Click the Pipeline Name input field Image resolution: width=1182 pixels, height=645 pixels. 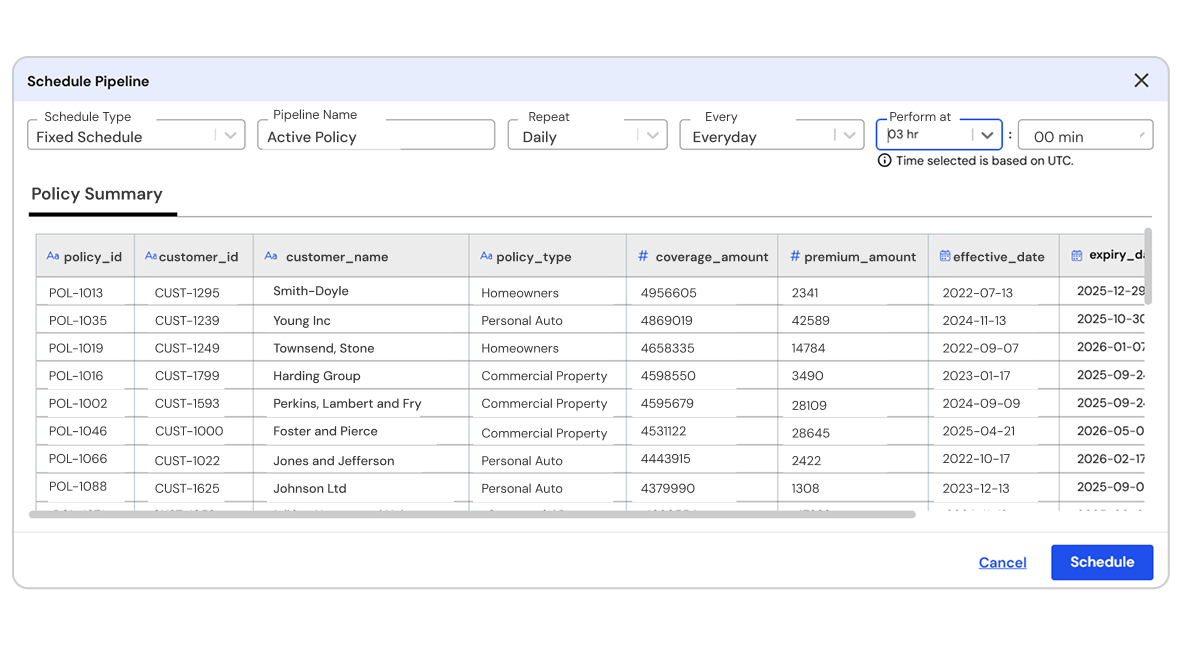point(376,136)
